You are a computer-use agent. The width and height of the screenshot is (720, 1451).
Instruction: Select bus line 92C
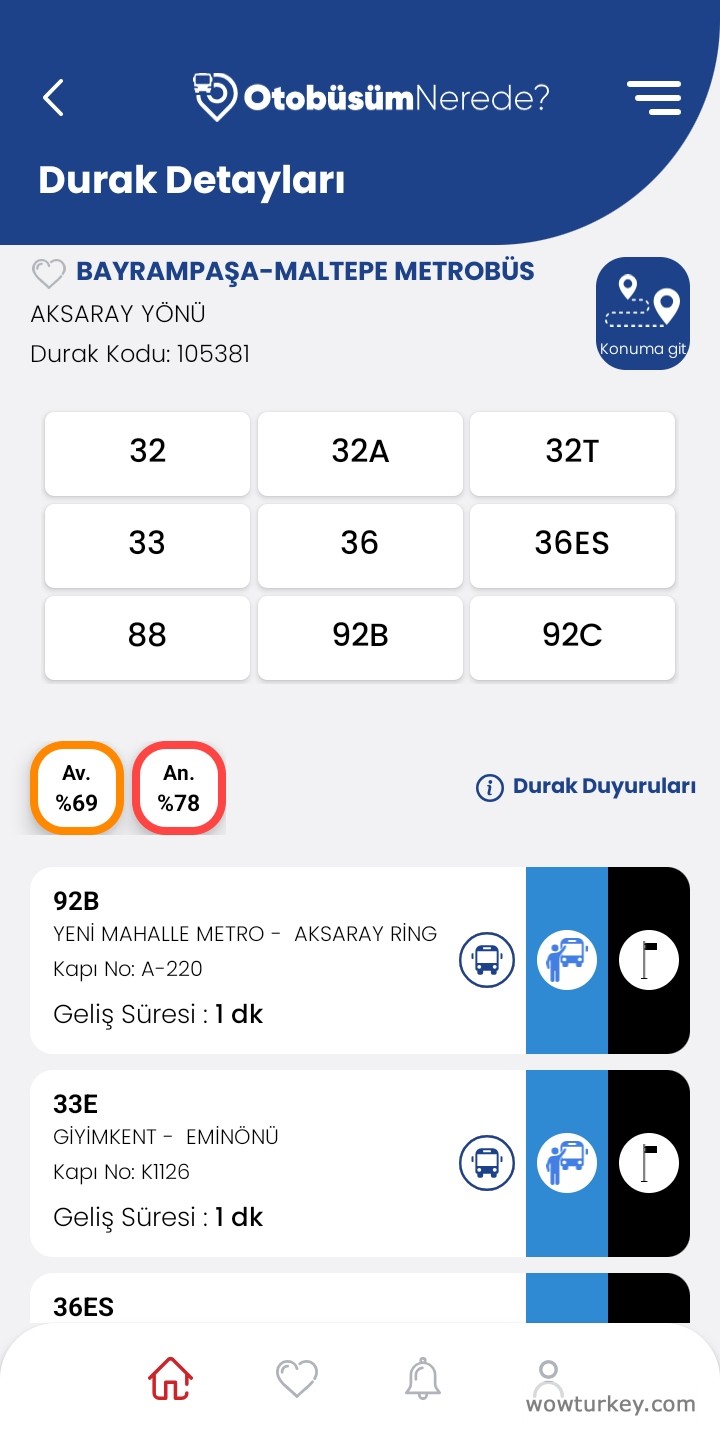[572, 637]
